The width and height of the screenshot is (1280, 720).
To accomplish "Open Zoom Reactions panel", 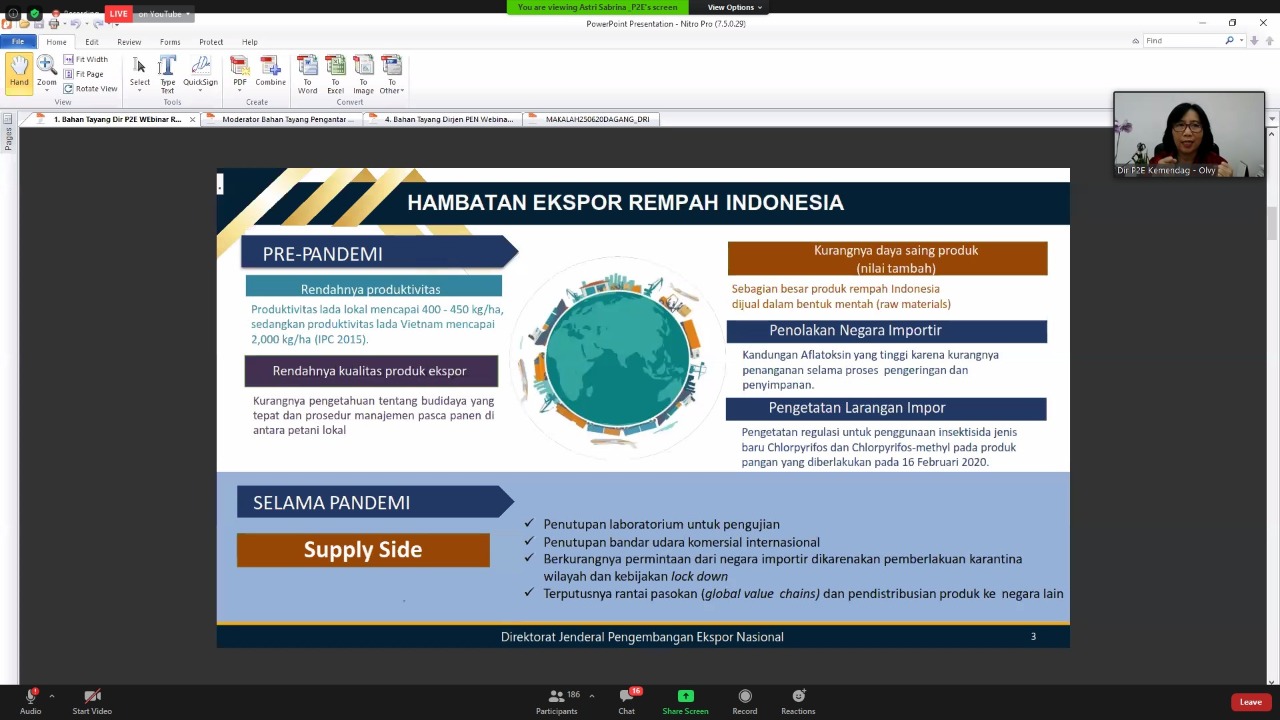I will click(798, 701).
